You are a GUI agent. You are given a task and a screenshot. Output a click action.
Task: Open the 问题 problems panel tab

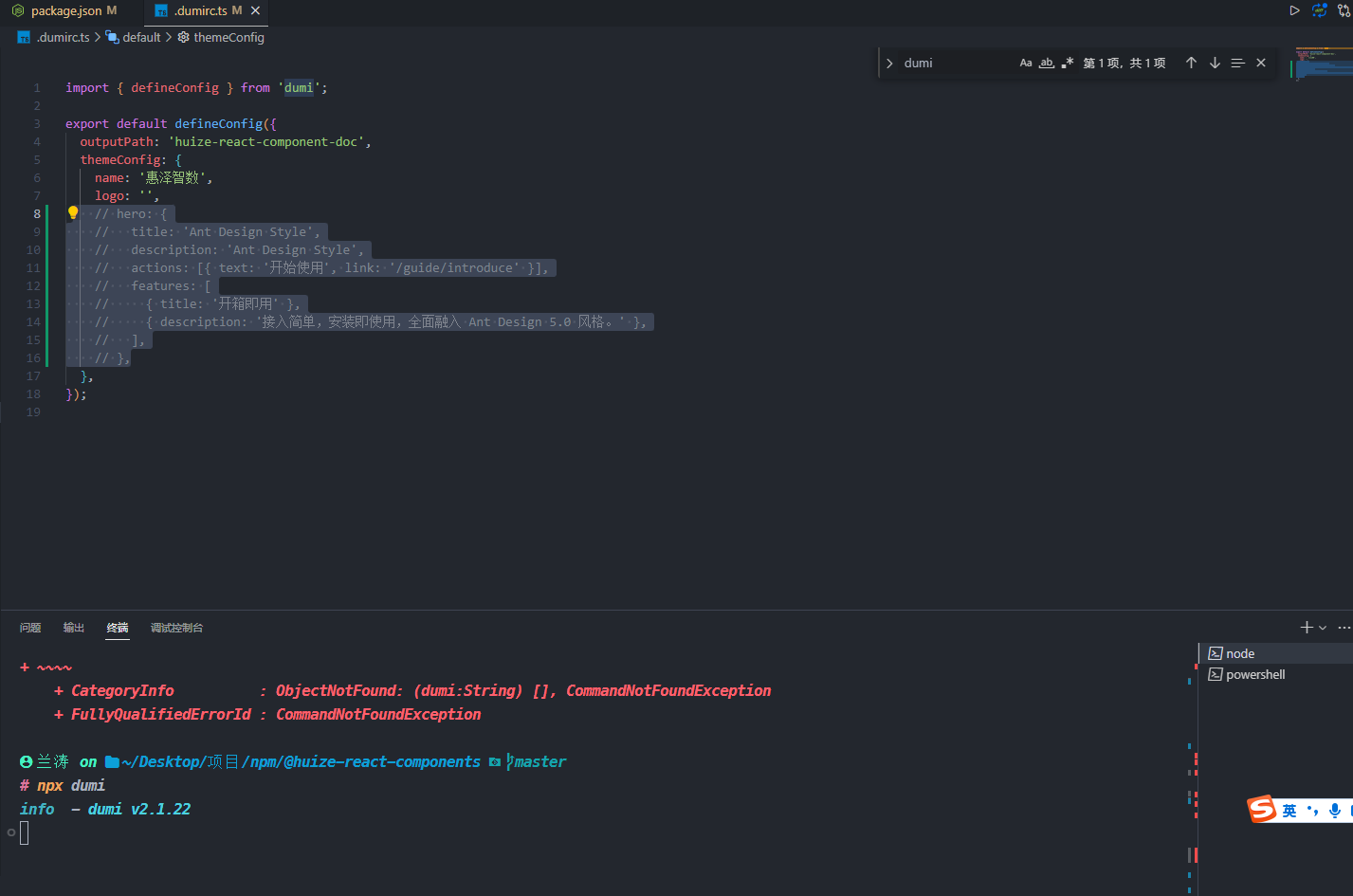30,628
